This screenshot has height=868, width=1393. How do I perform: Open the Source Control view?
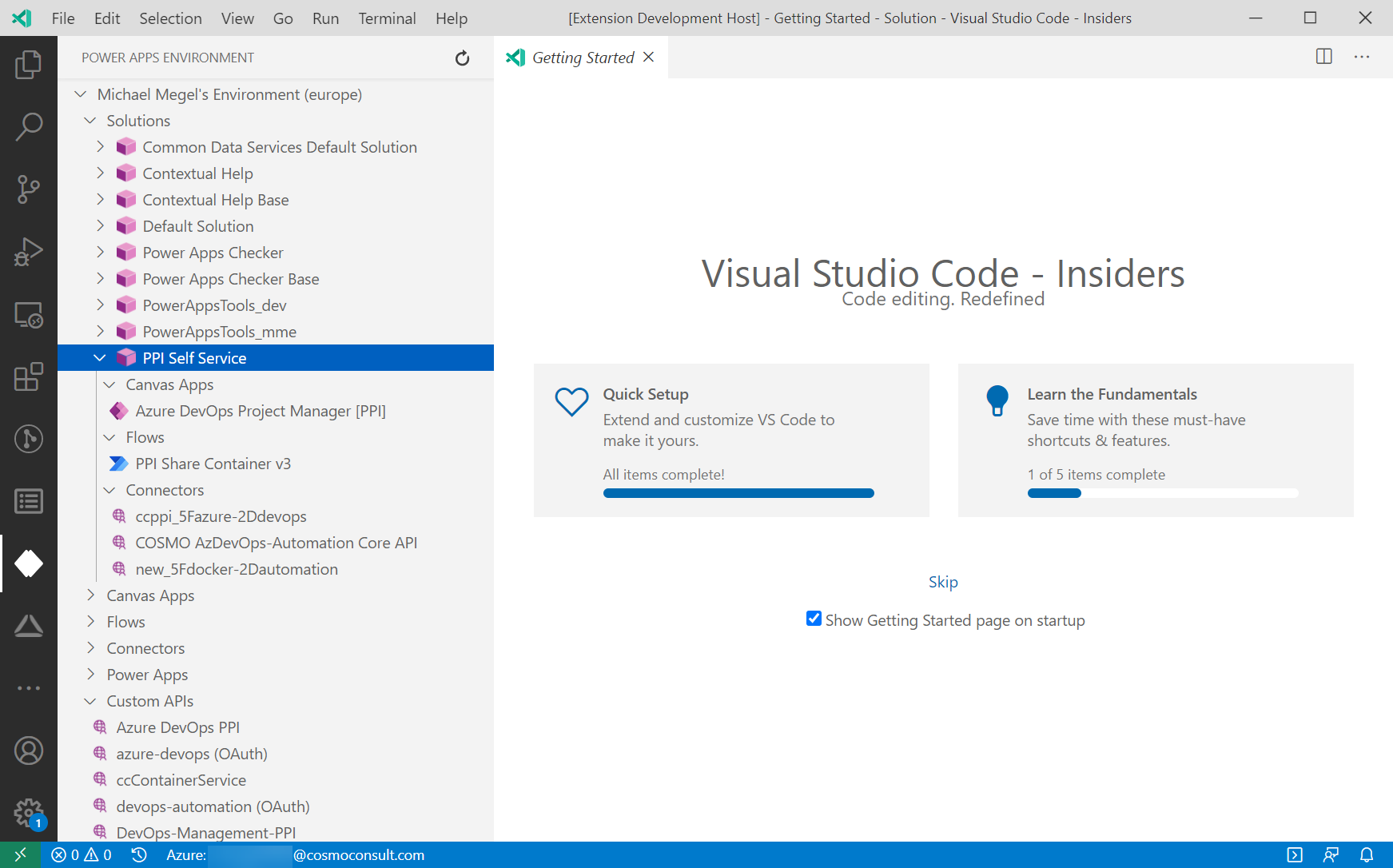pos(29,189)
